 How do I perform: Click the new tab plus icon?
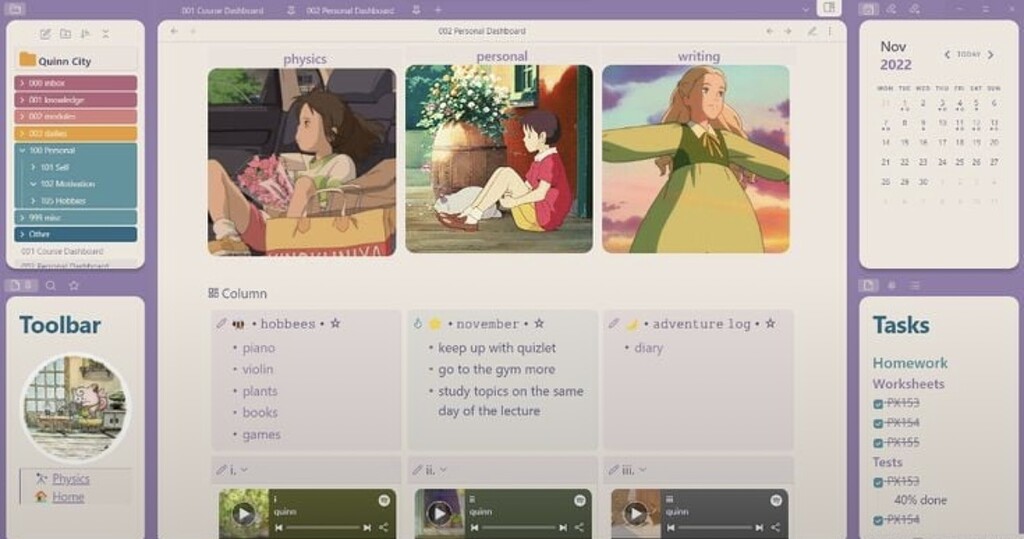pyautogui.click(x=438, y=10)
